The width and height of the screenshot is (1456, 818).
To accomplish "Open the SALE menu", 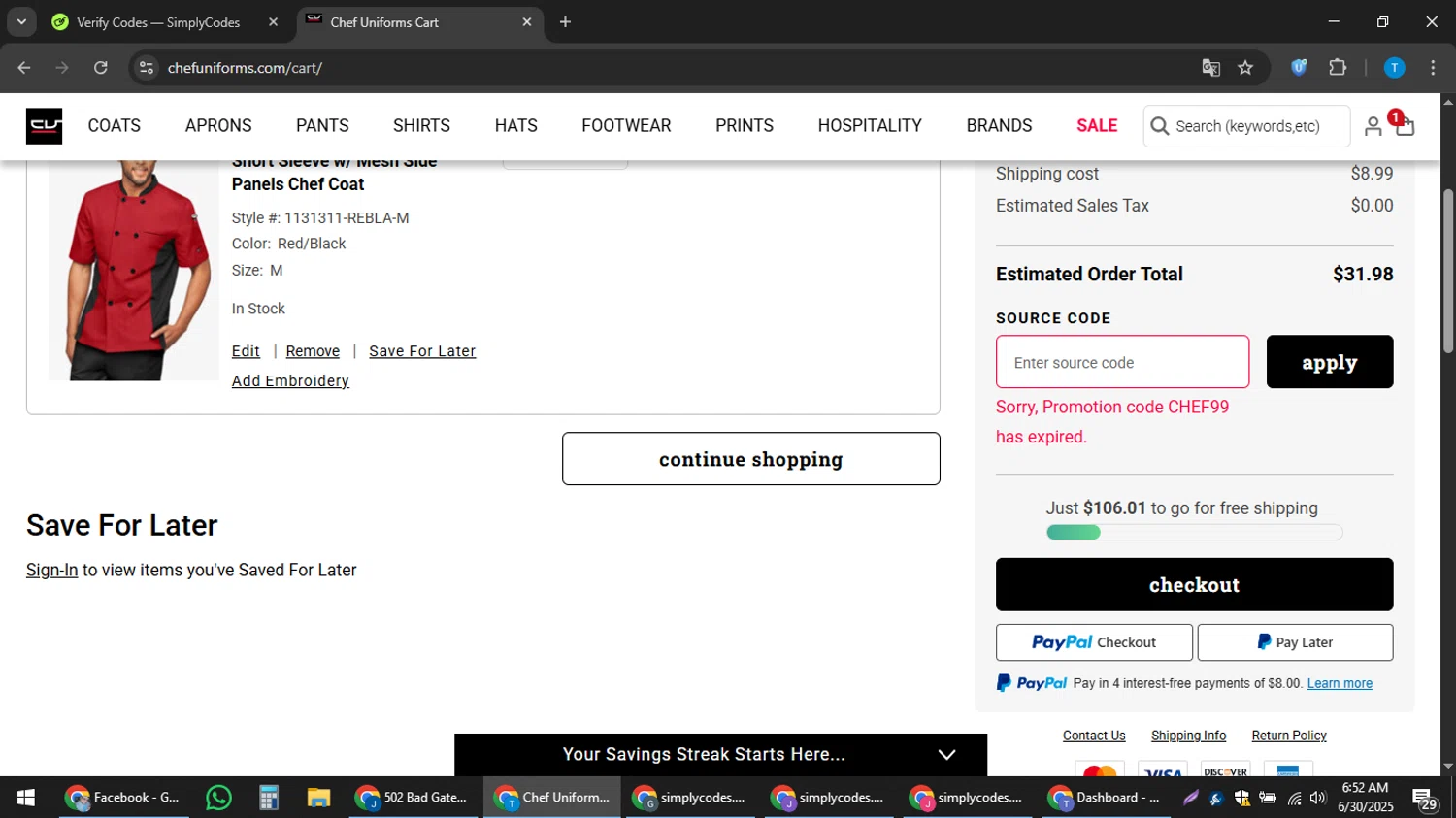I will [x=1097, y=126].
